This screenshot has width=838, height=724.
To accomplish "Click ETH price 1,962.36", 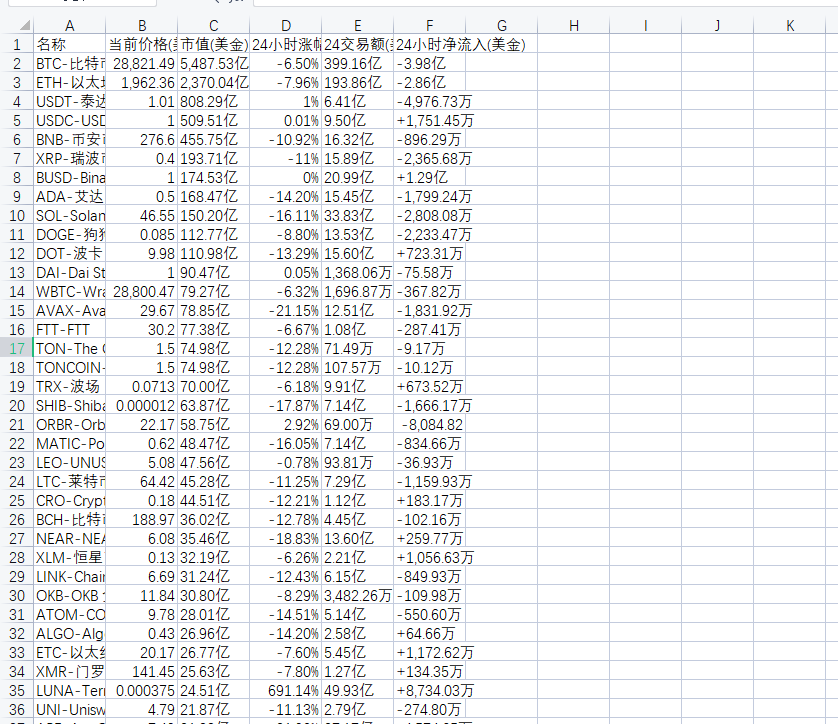I will [142, 83].
